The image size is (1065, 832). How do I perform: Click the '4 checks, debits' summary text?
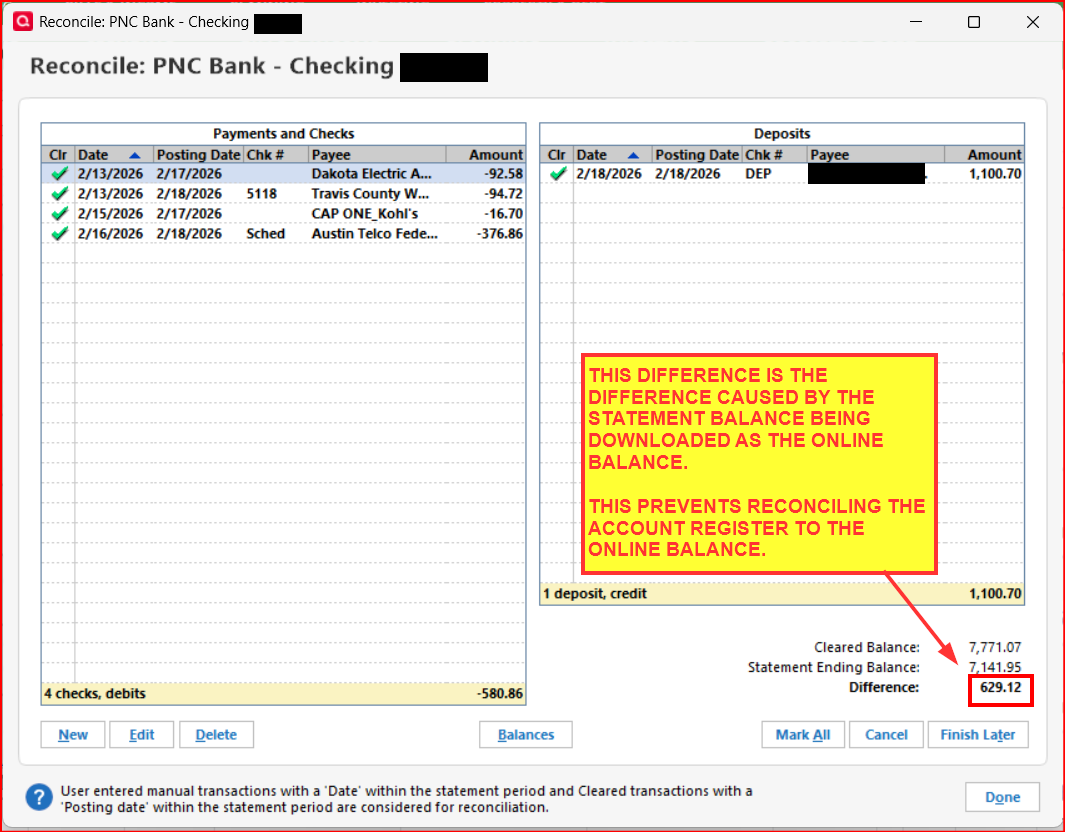click(95, 693)
